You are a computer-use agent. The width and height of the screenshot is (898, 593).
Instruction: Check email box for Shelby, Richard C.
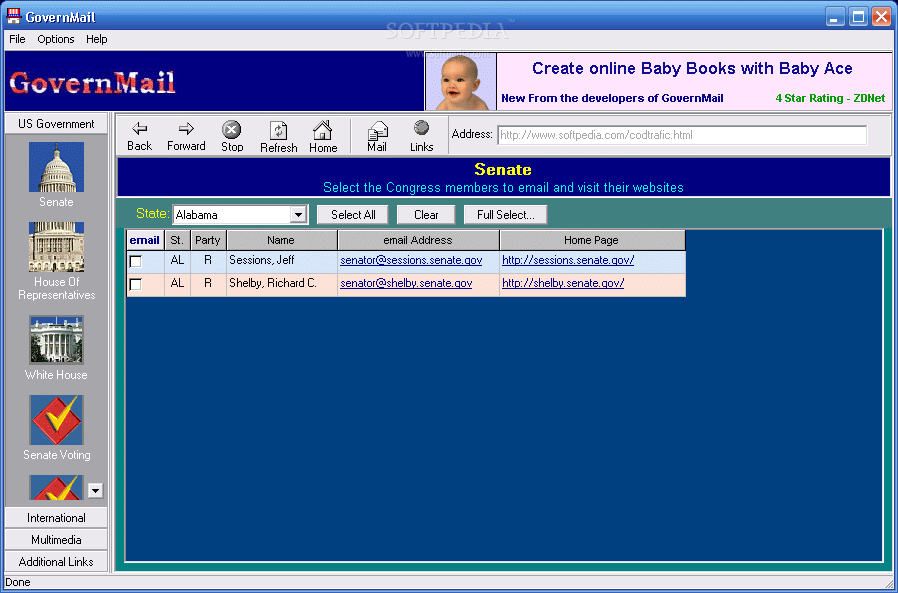(136, 285)
